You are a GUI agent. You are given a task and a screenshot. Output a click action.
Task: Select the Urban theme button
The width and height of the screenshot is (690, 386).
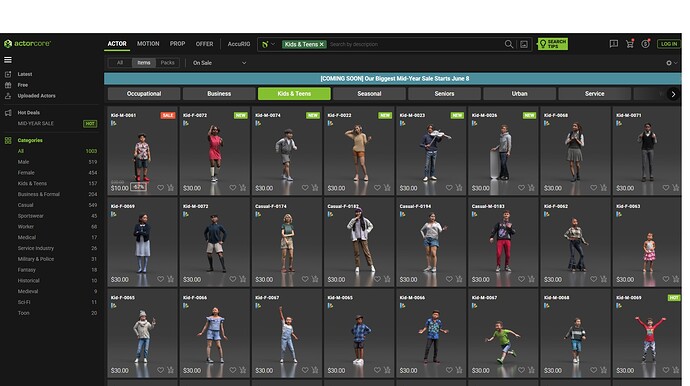tap(520, 94)
